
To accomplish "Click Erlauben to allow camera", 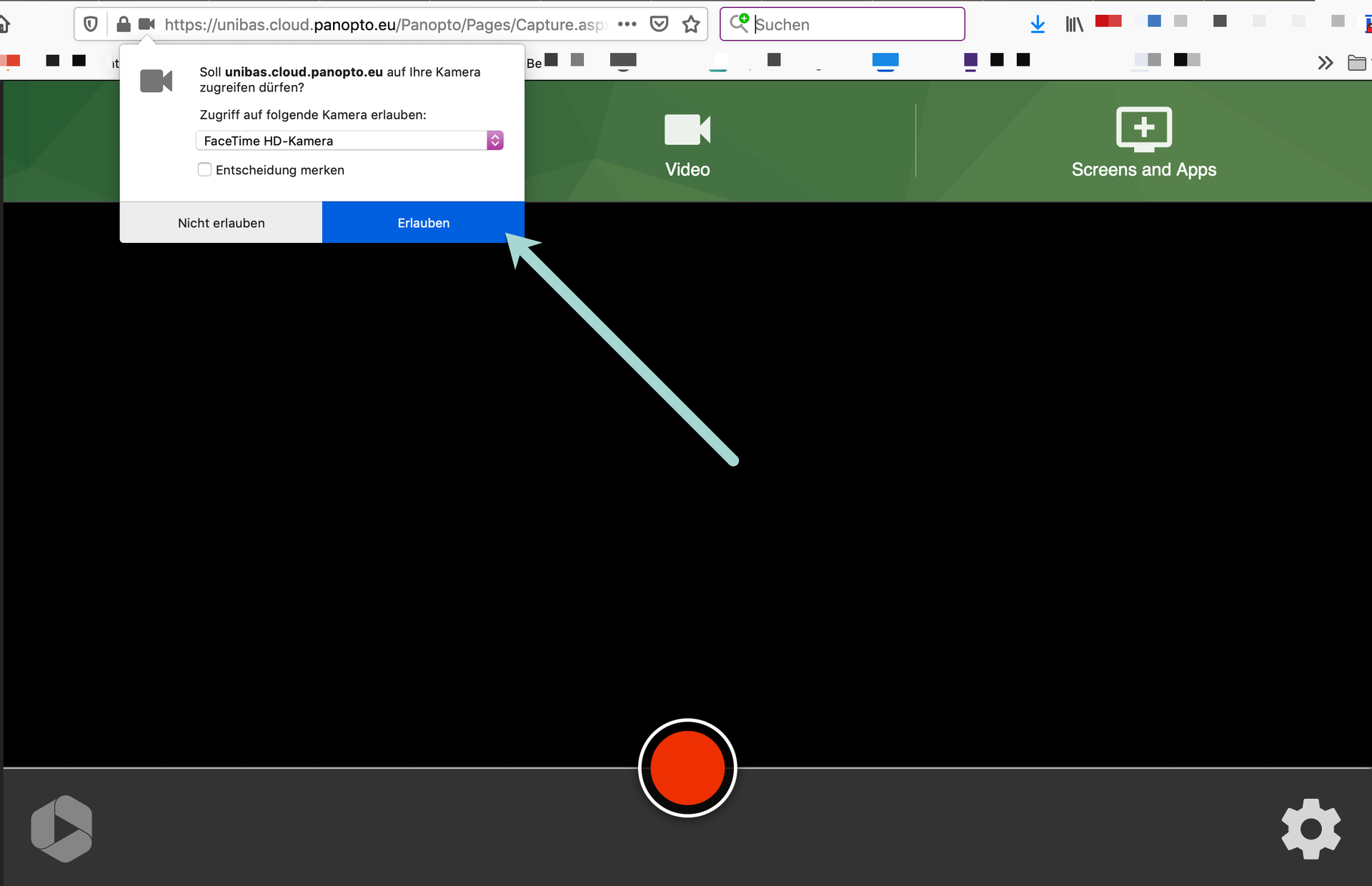I will [423, 223].
